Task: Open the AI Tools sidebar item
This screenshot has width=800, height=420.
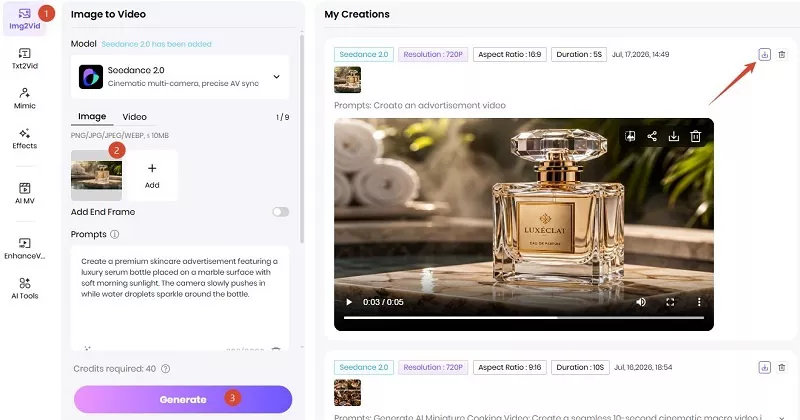Action: (24, 288)
